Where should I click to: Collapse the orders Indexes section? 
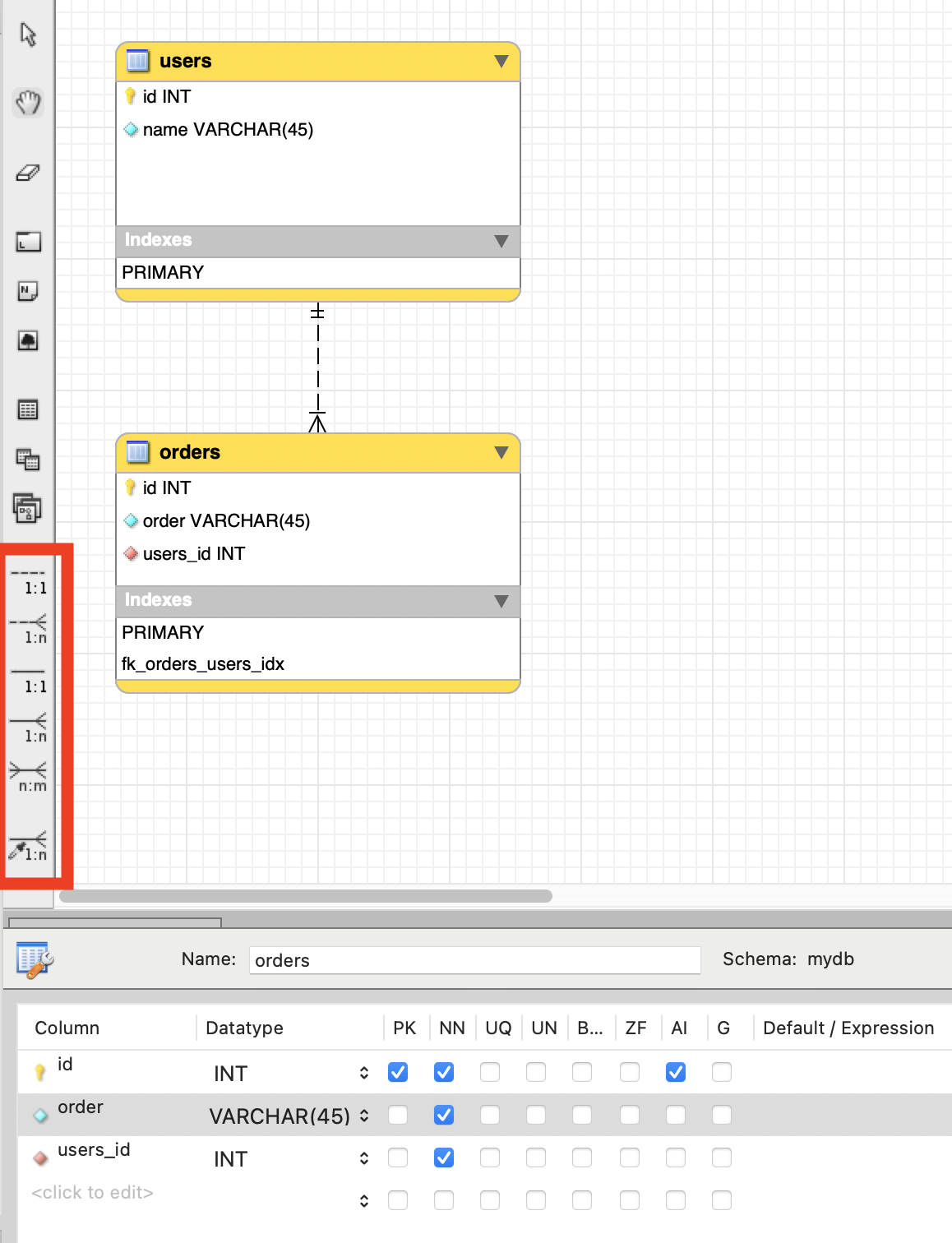tap(501, 601)
